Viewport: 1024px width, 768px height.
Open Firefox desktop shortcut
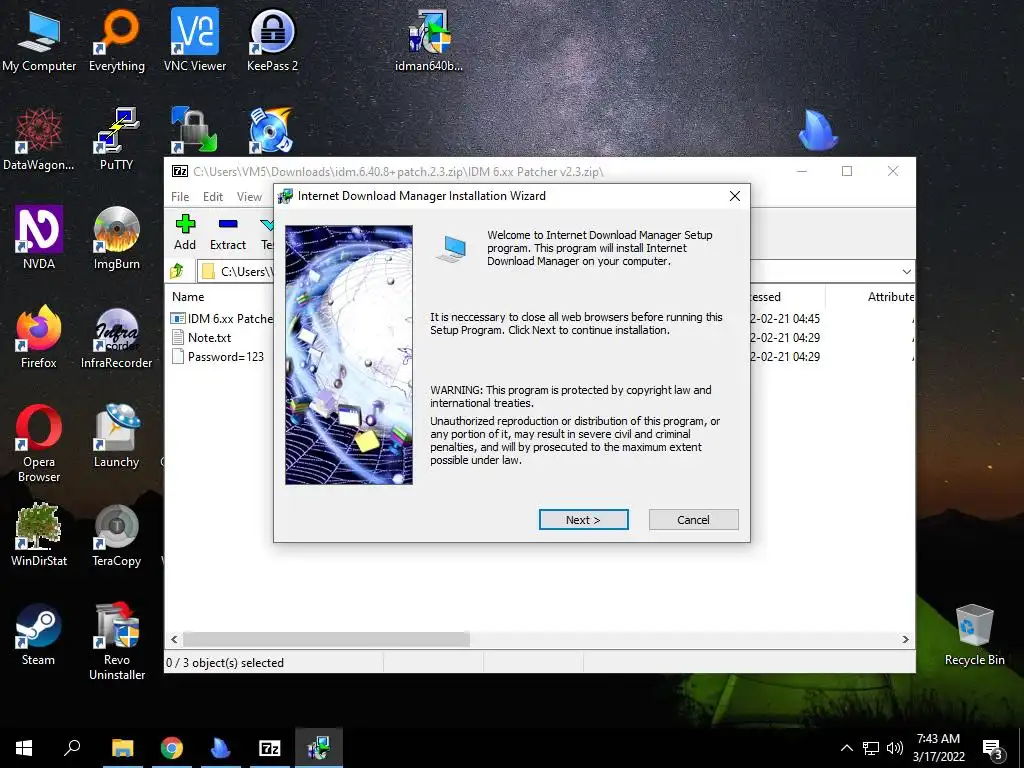click(39, 337)
